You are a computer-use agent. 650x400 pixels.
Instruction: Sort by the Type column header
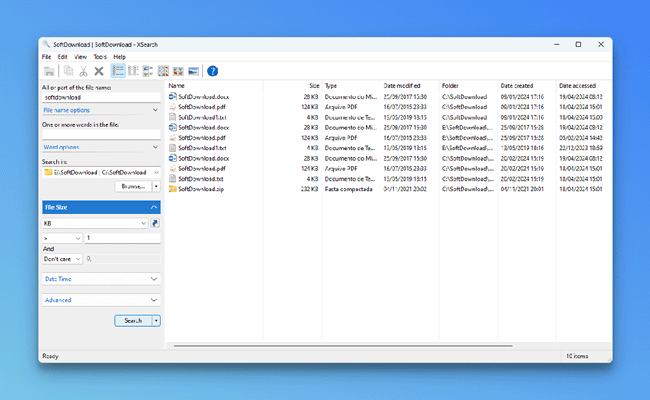pos(351,86)
